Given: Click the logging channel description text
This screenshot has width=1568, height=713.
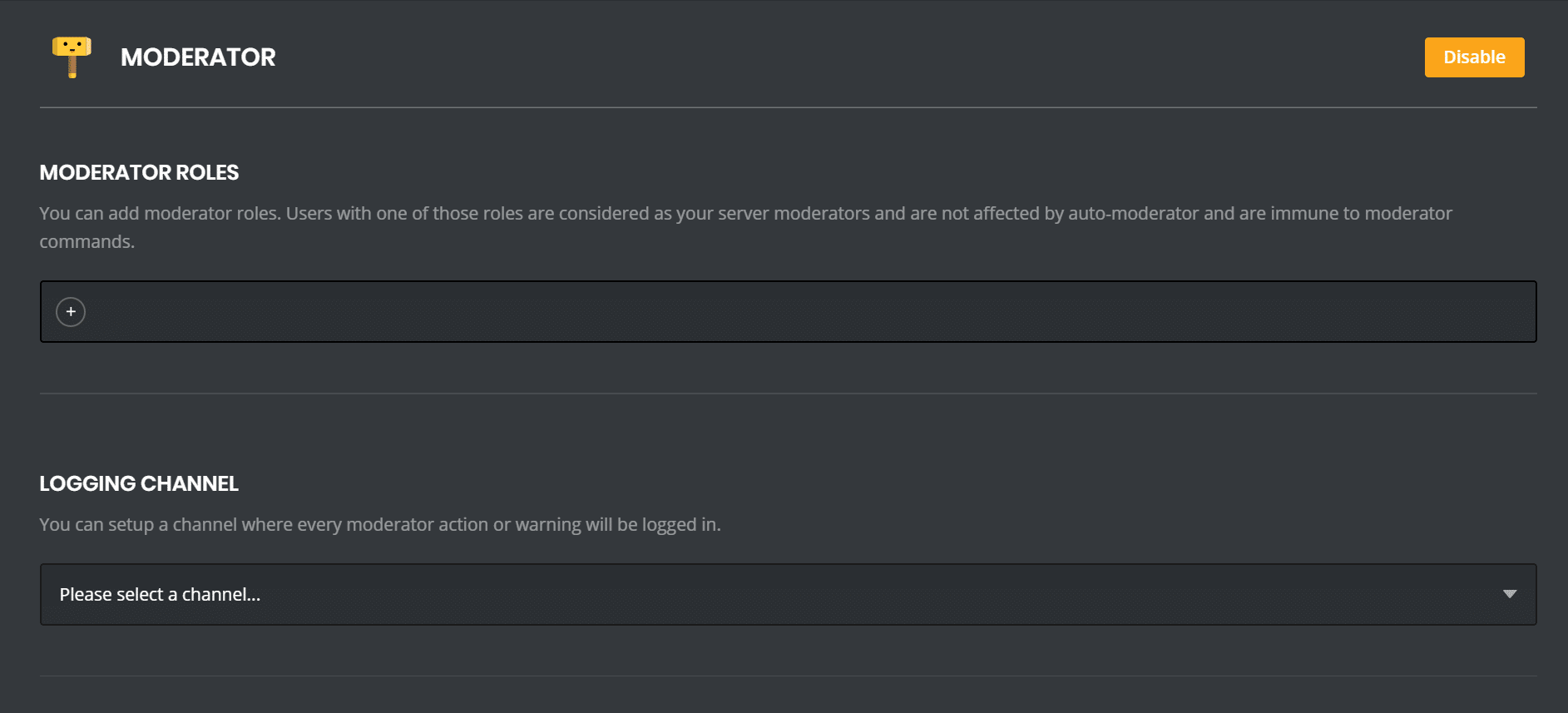Looking at the screenshot, I should [x=380, y=525].
